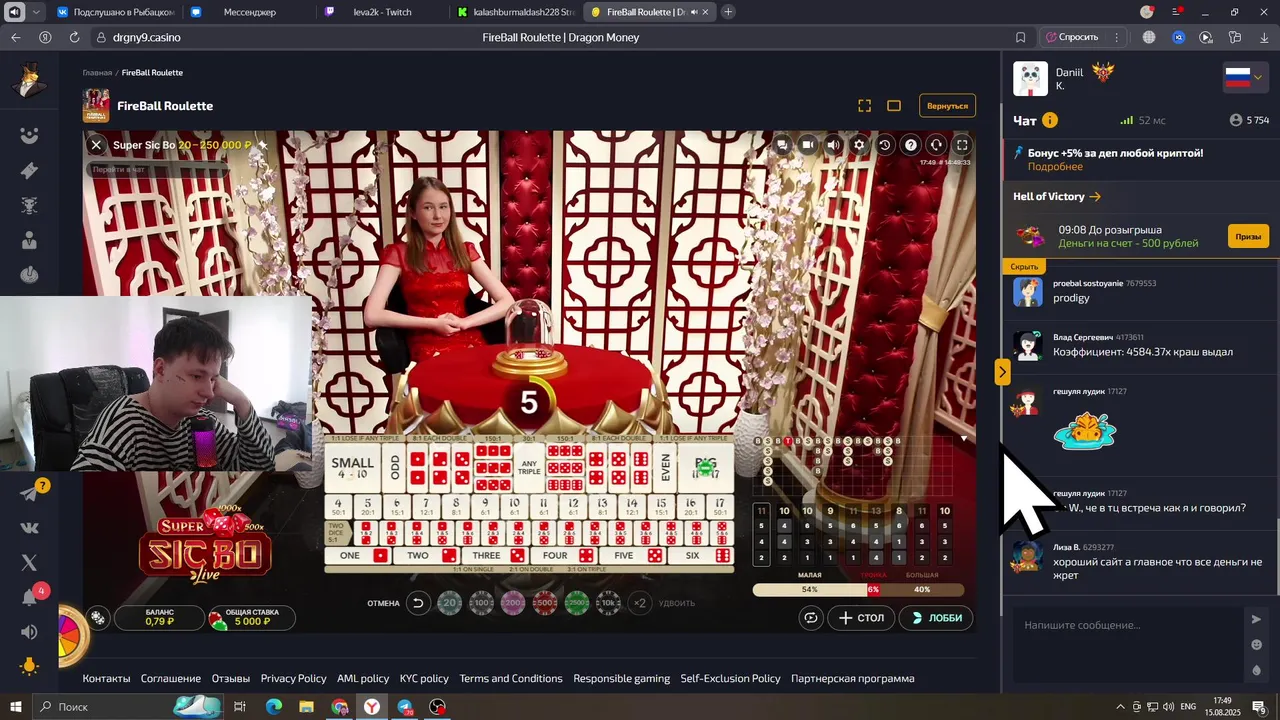The height and width of the screenshot is (720, 1280).
Task: Collapse the chat panel with yellow arrow
Action: (1002, 372)
